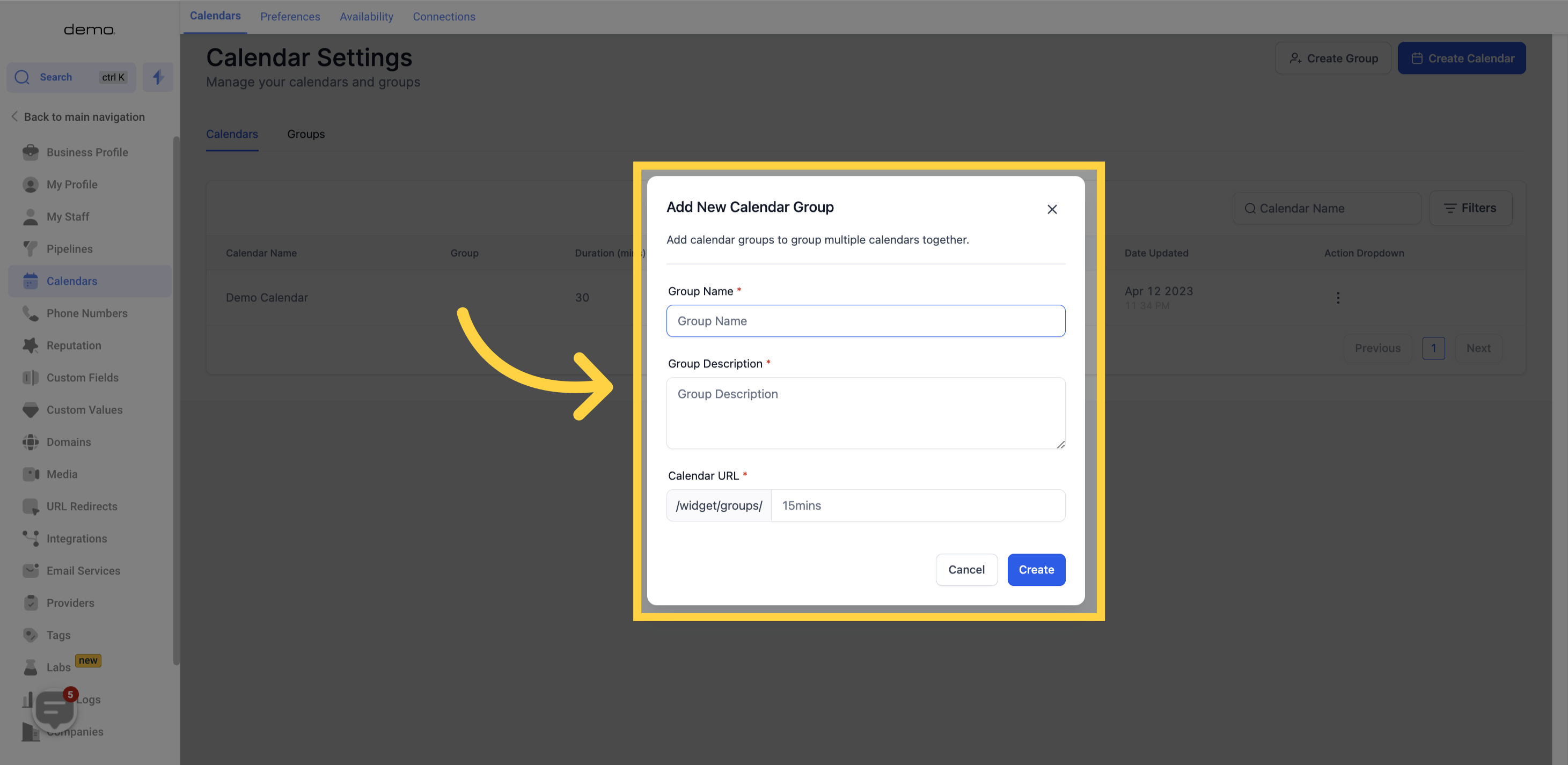Click the Integrations sidebar icon
The image size is (1568, 765).
pos(30,538)
